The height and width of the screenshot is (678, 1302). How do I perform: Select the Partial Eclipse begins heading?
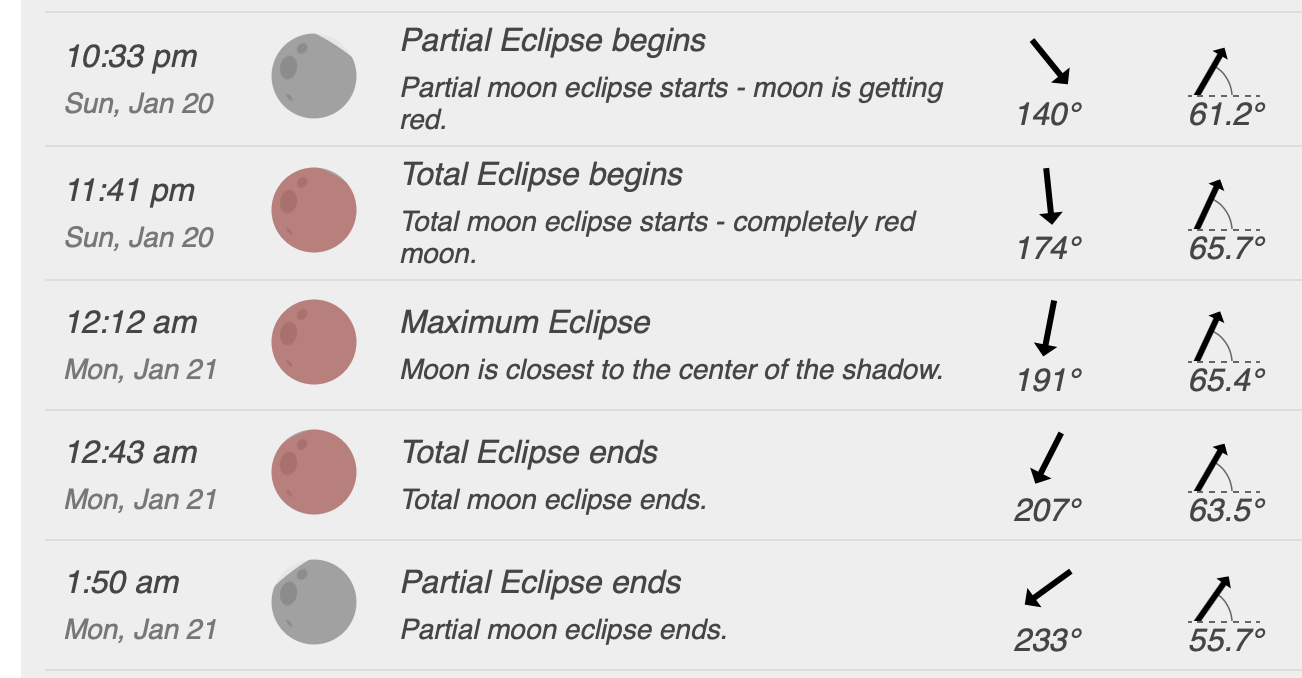[x=553, y=41]
